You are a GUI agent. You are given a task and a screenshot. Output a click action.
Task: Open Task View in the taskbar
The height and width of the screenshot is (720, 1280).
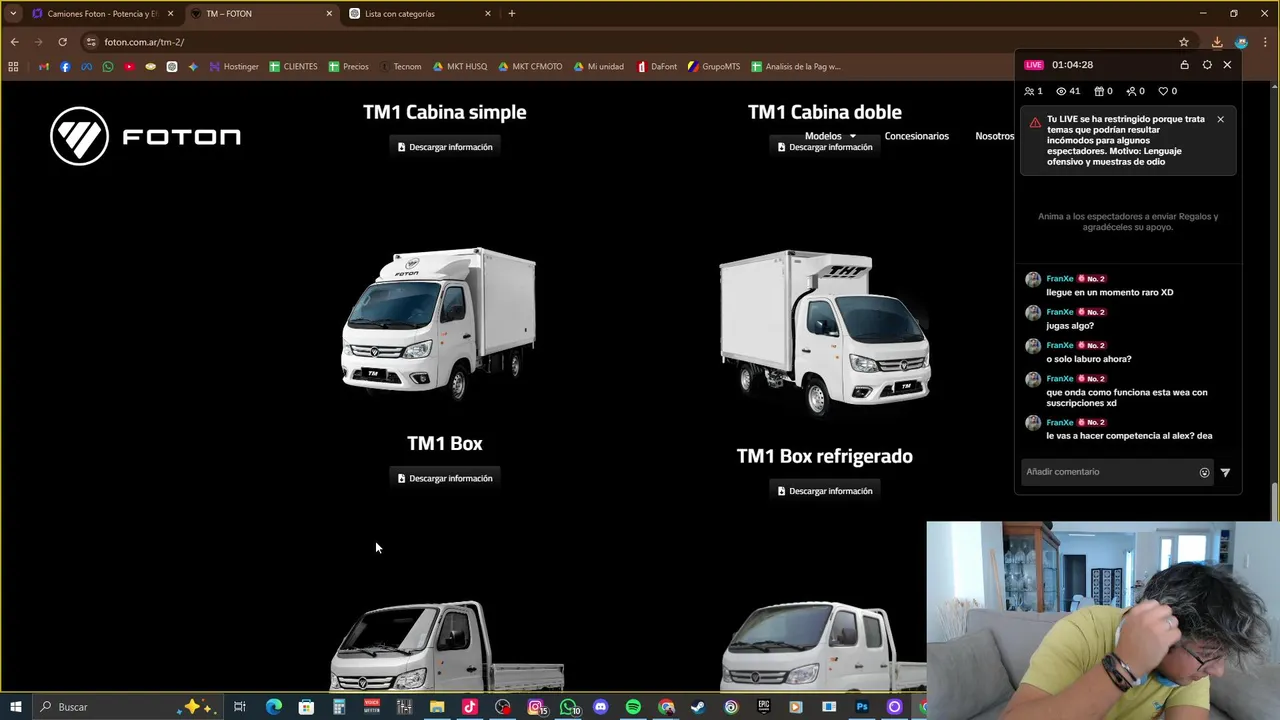[240, 707]
